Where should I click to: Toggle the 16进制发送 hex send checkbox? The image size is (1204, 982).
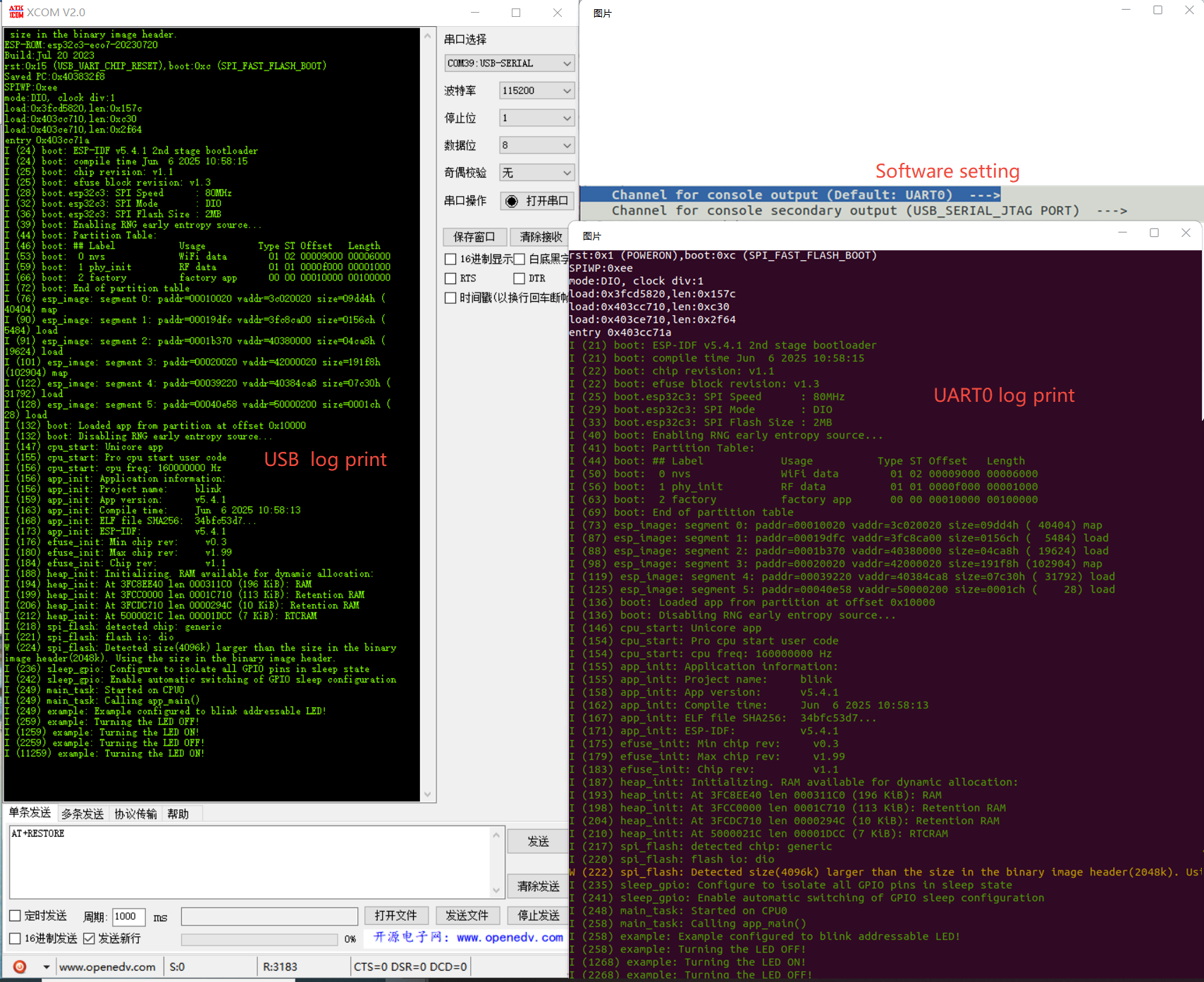(x=15, y=938)
